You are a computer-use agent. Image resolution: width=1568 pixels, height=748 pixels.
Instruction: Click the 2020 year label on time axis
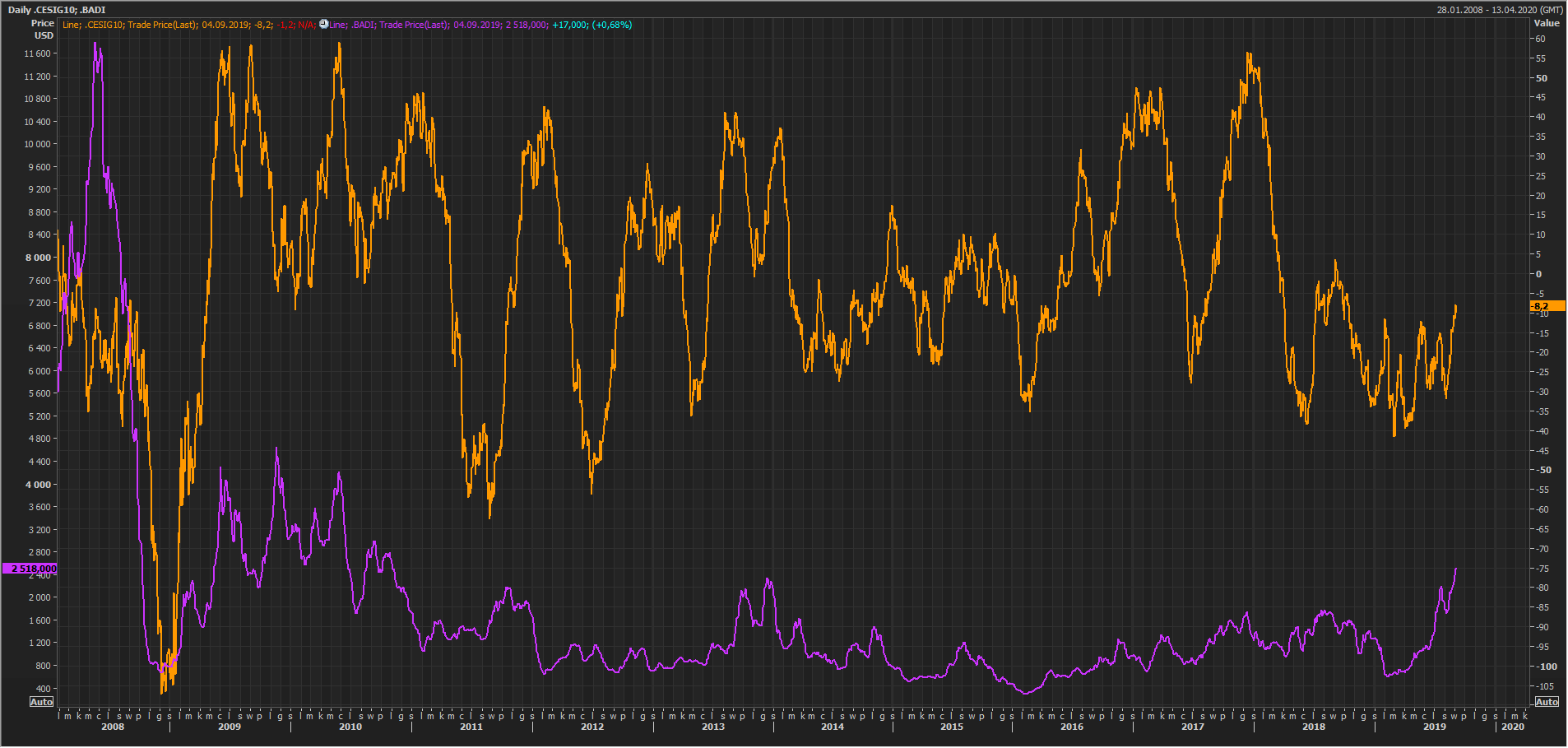coord(1512,727)
